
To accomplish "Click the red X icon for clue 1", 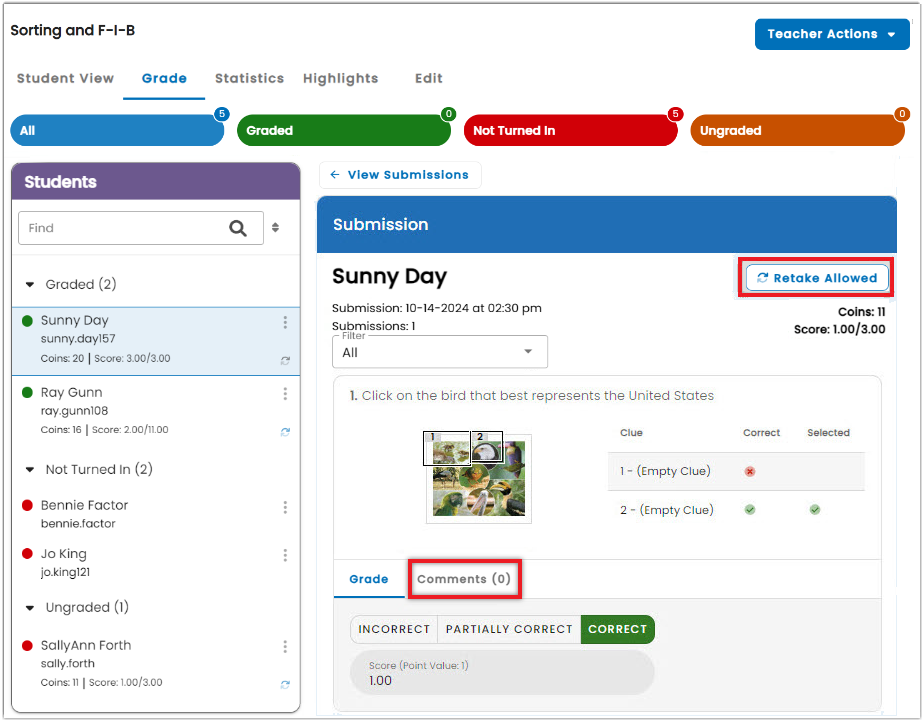I will (750, 471).
